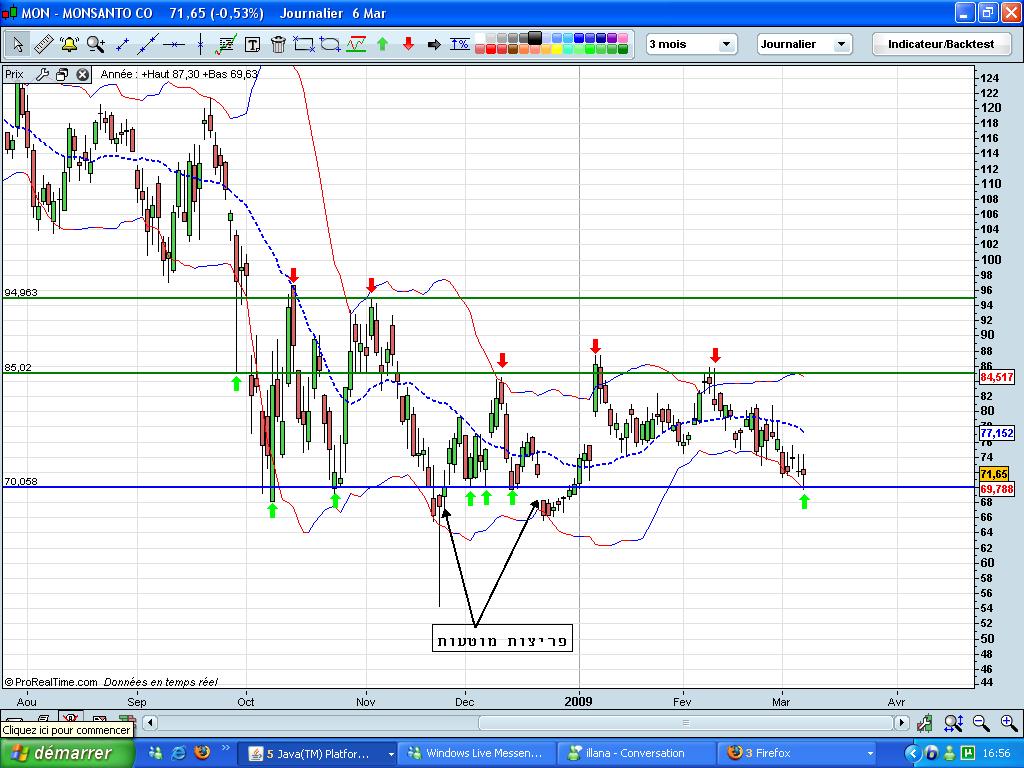Image resolution: width=1024 pixels, height=768 pixels.
Task: Expand the Java(TM) Platform taskbar group arrow
Action: 391,754
